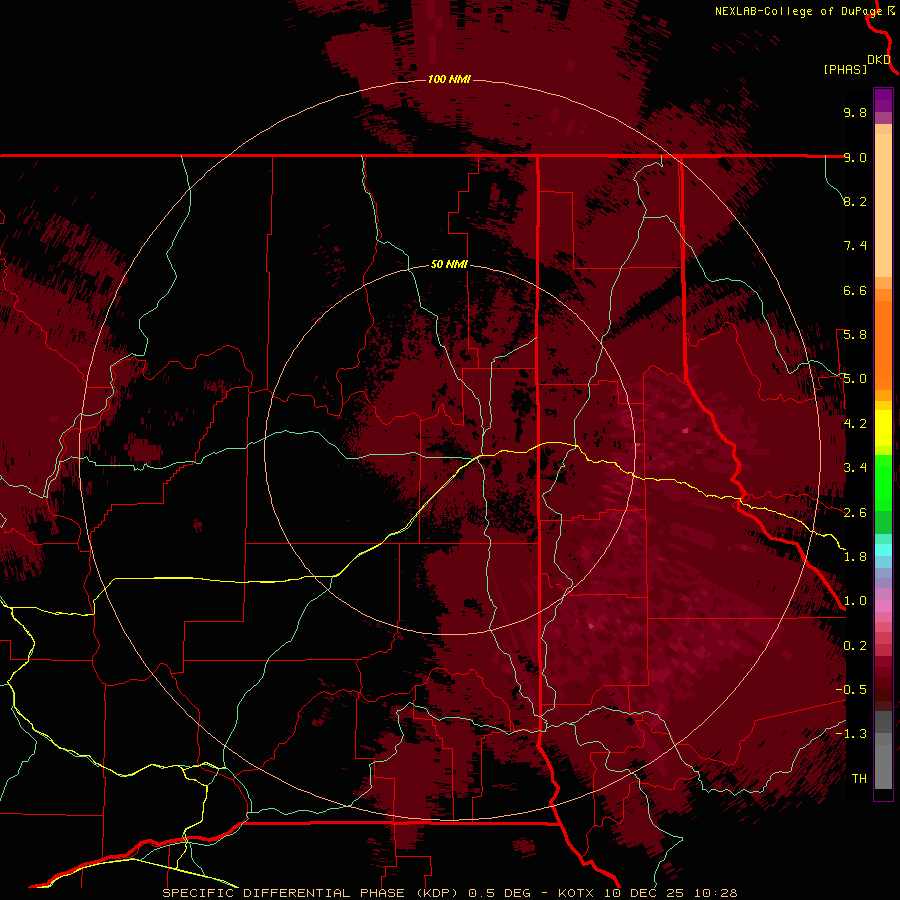Pick the cyan band of color scale
Screen dimensions: 900x900
[x=883, y=550]
